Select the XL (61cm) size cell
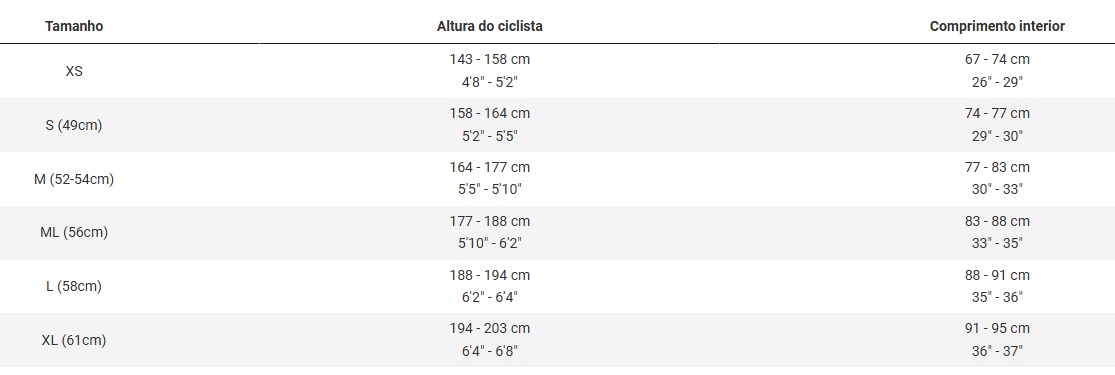The image size is (1115, 375). (x=74, y=341)
